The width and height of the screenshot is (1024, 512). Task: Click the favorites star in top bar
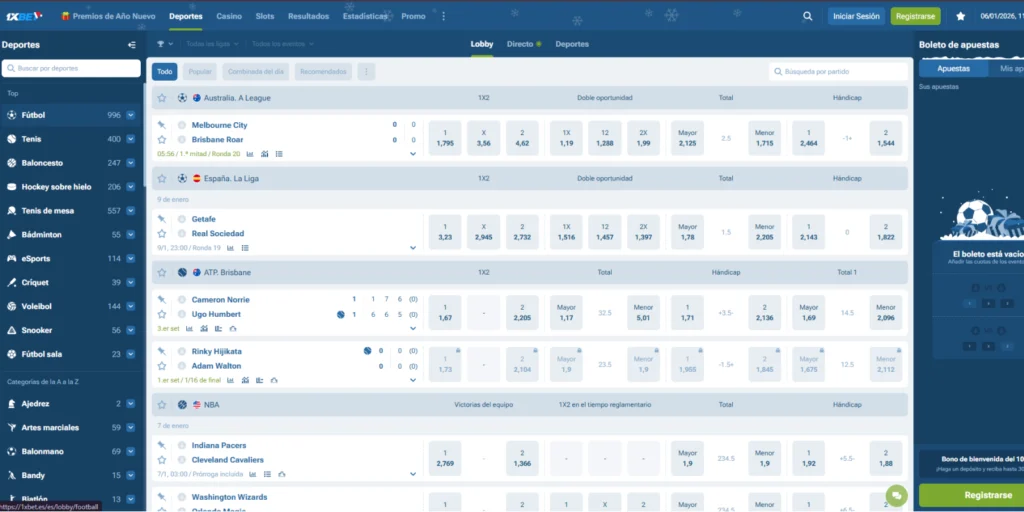[961, 16]
